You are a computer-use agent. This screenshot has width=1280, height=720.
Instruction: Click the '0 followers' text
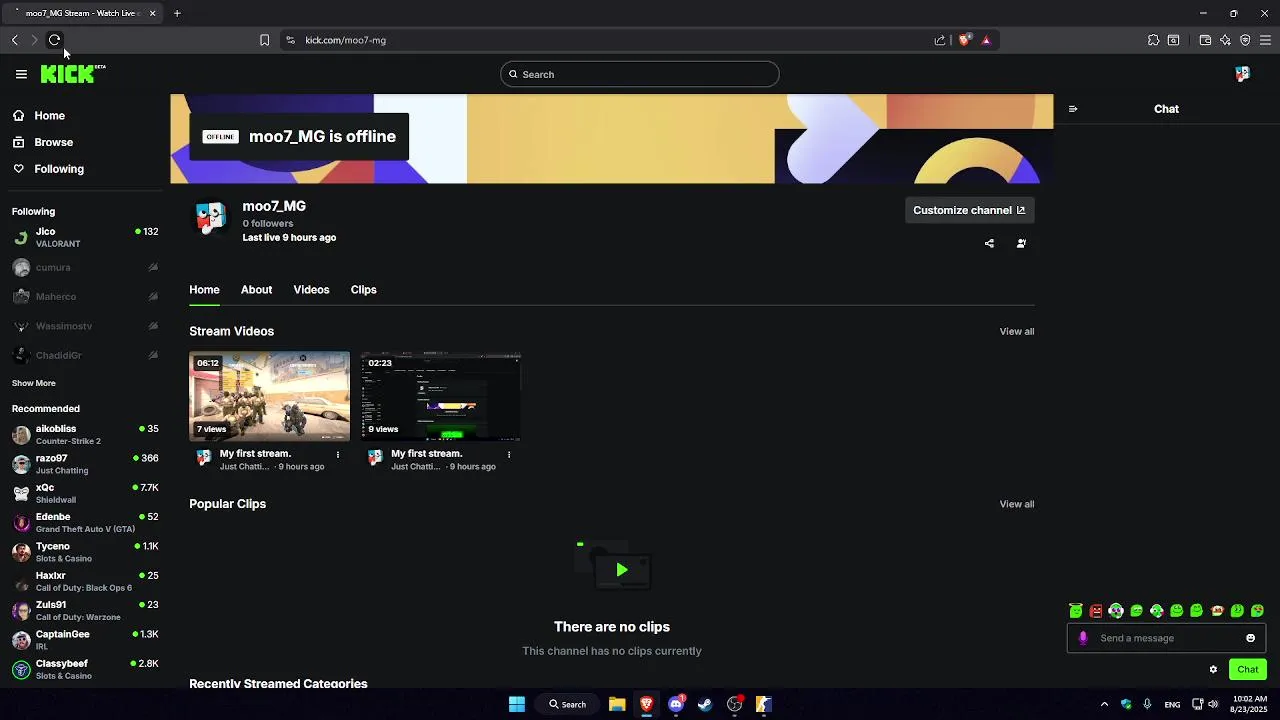(268, 224)
